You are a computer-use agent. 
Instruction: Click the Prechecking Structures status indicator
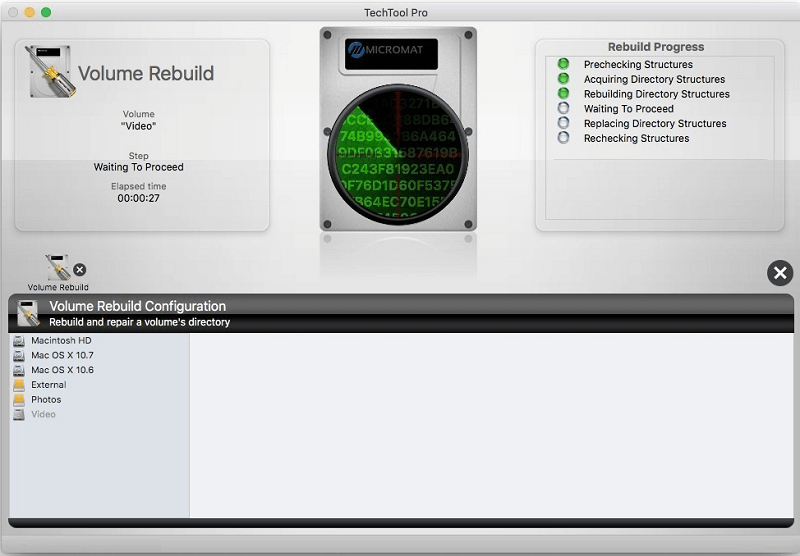coord(563,64)
